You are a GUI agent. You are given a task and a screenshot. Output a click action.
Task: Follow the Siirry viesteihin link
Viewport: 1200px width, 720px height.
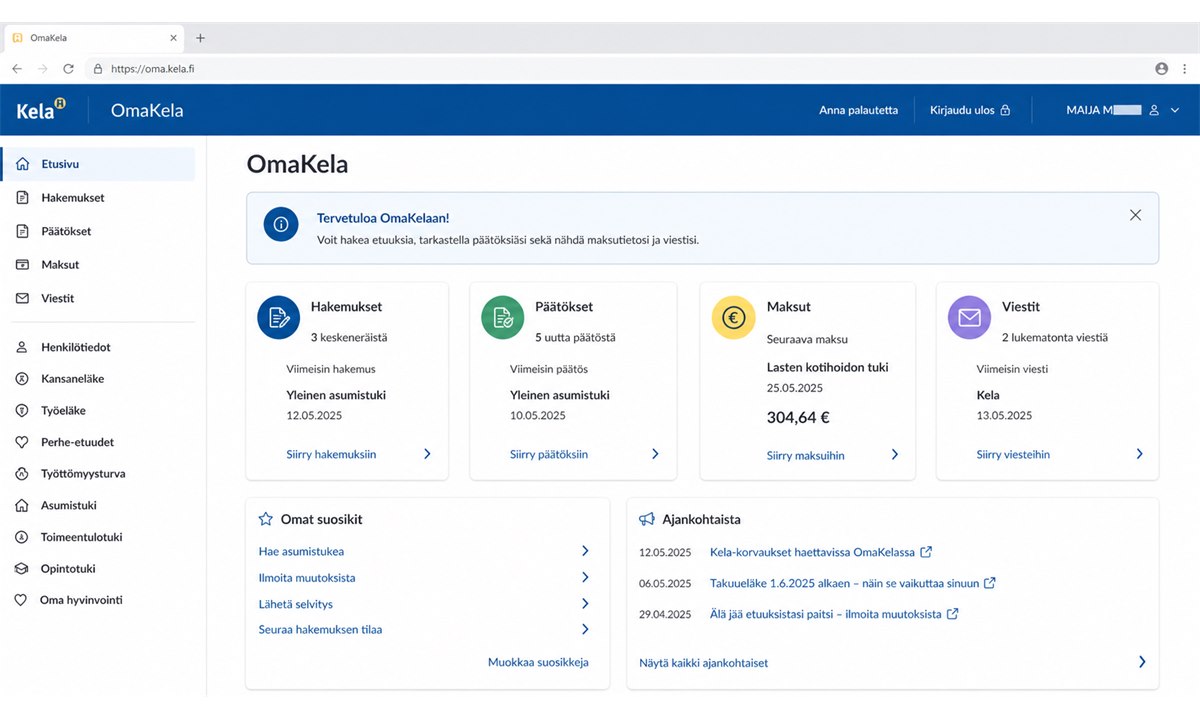coord(1013,454)
